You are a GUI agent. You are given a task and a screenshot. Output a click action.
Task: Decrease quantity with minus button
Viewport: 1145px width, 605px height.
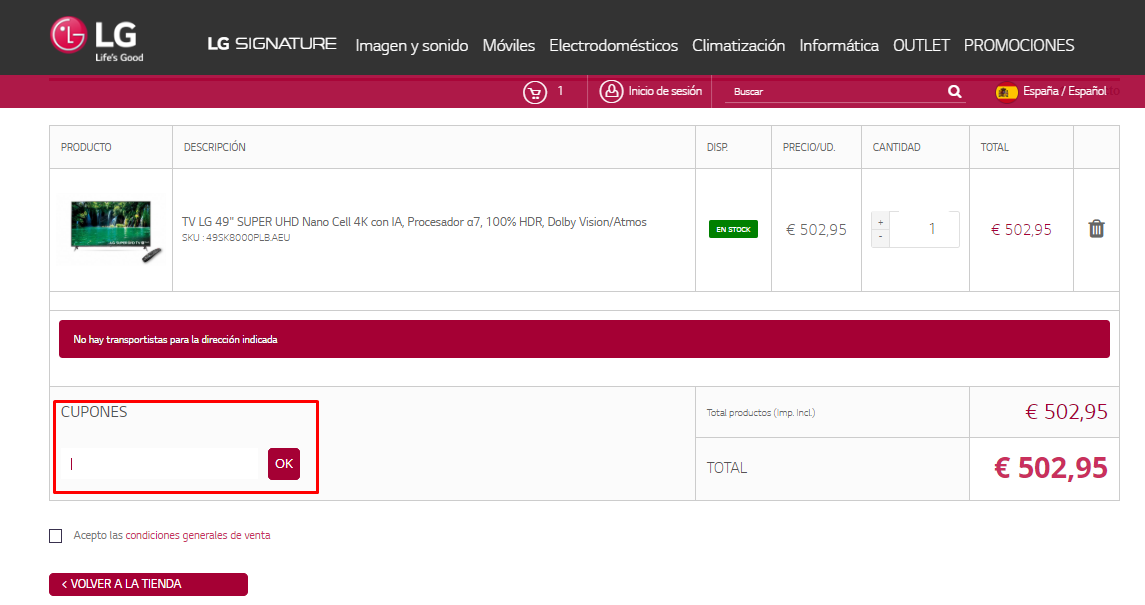coord(880,238)
